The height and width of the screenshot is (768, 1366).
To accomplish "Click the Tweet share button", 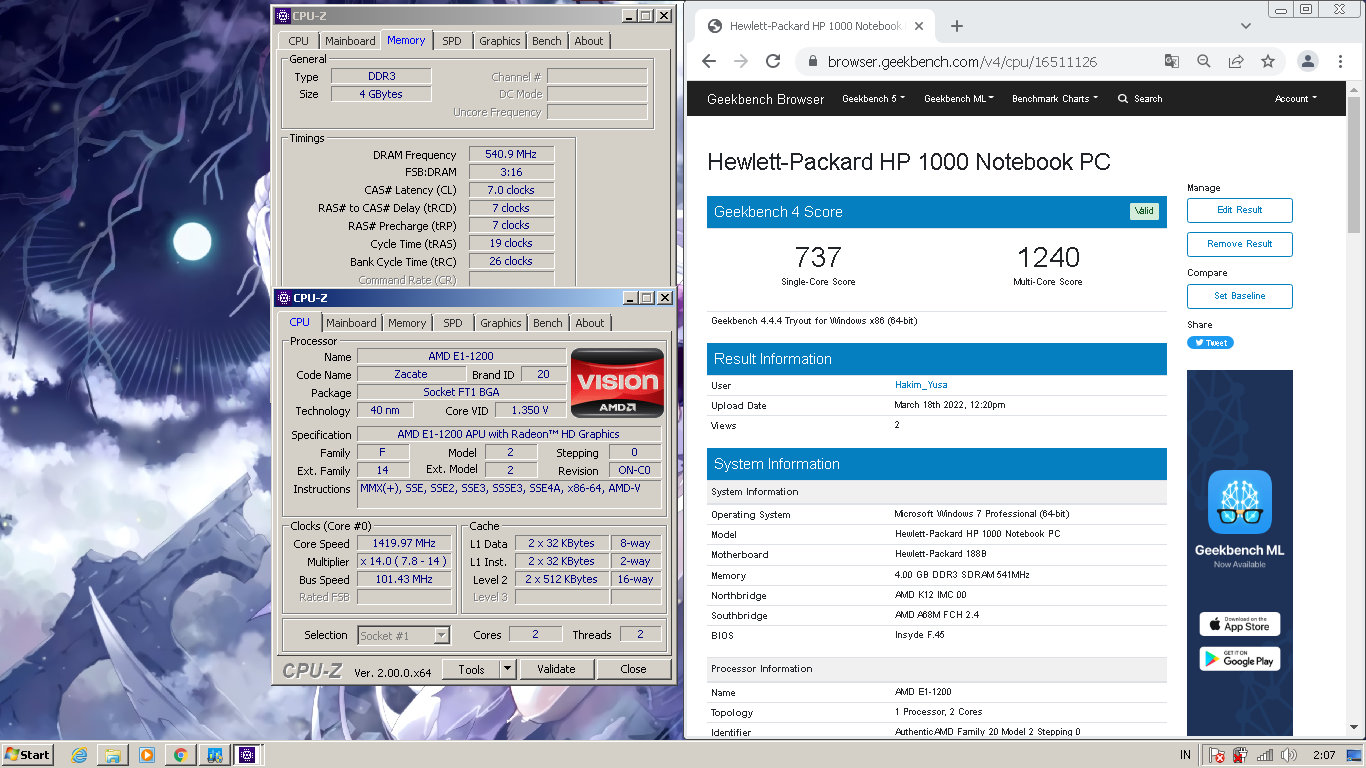I will coord(1210,342).
